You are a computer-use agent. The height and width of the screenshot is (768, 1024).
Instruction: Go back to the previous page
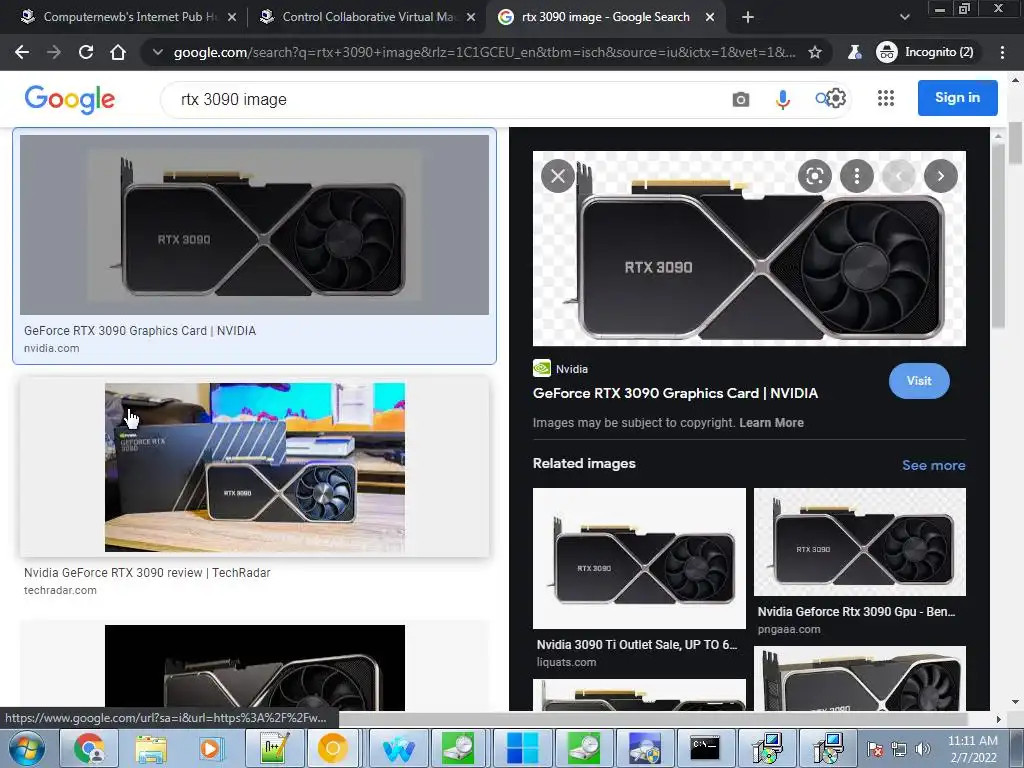(22, 52)
